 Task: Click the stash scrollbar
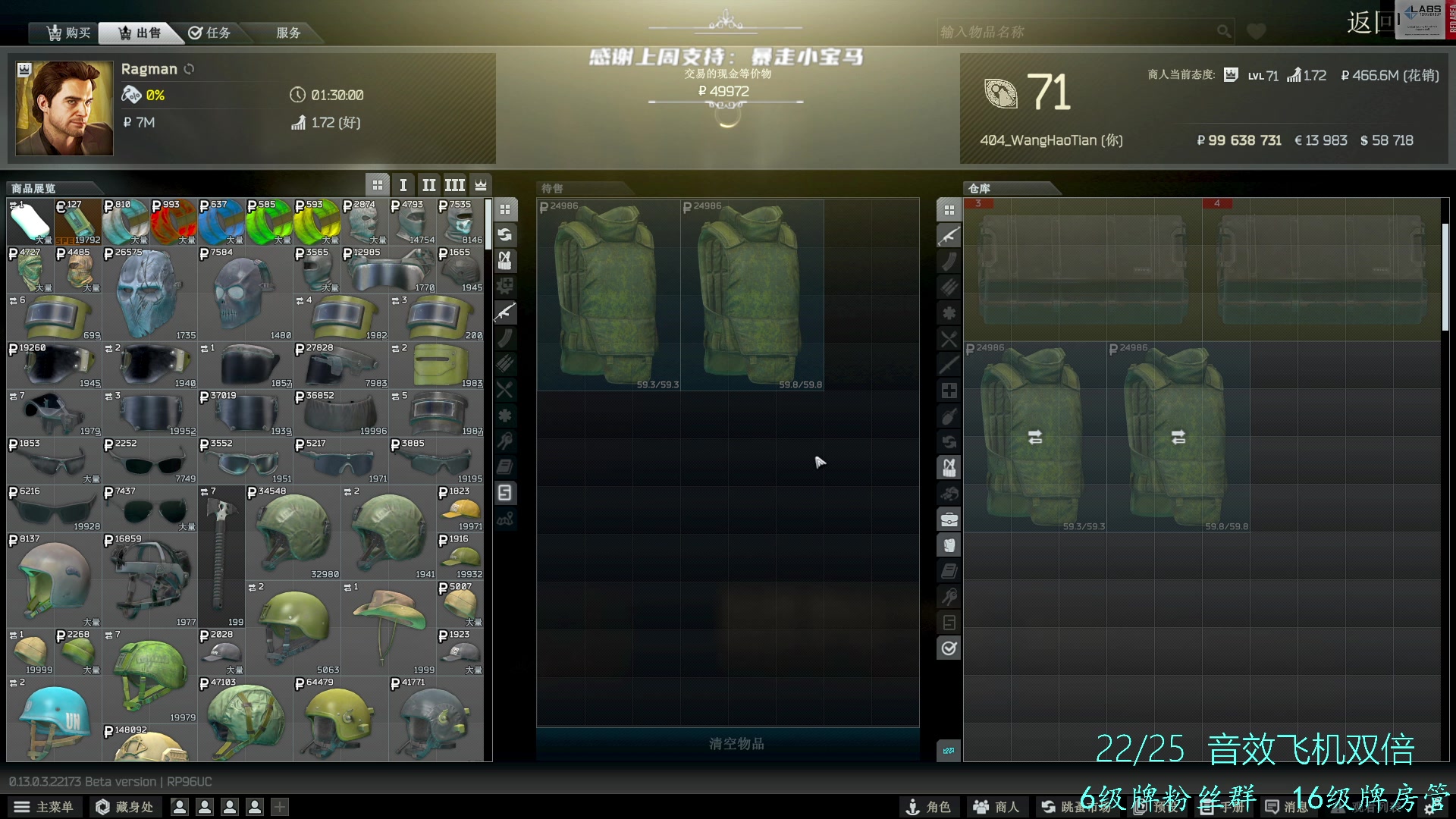[1445, 277]
